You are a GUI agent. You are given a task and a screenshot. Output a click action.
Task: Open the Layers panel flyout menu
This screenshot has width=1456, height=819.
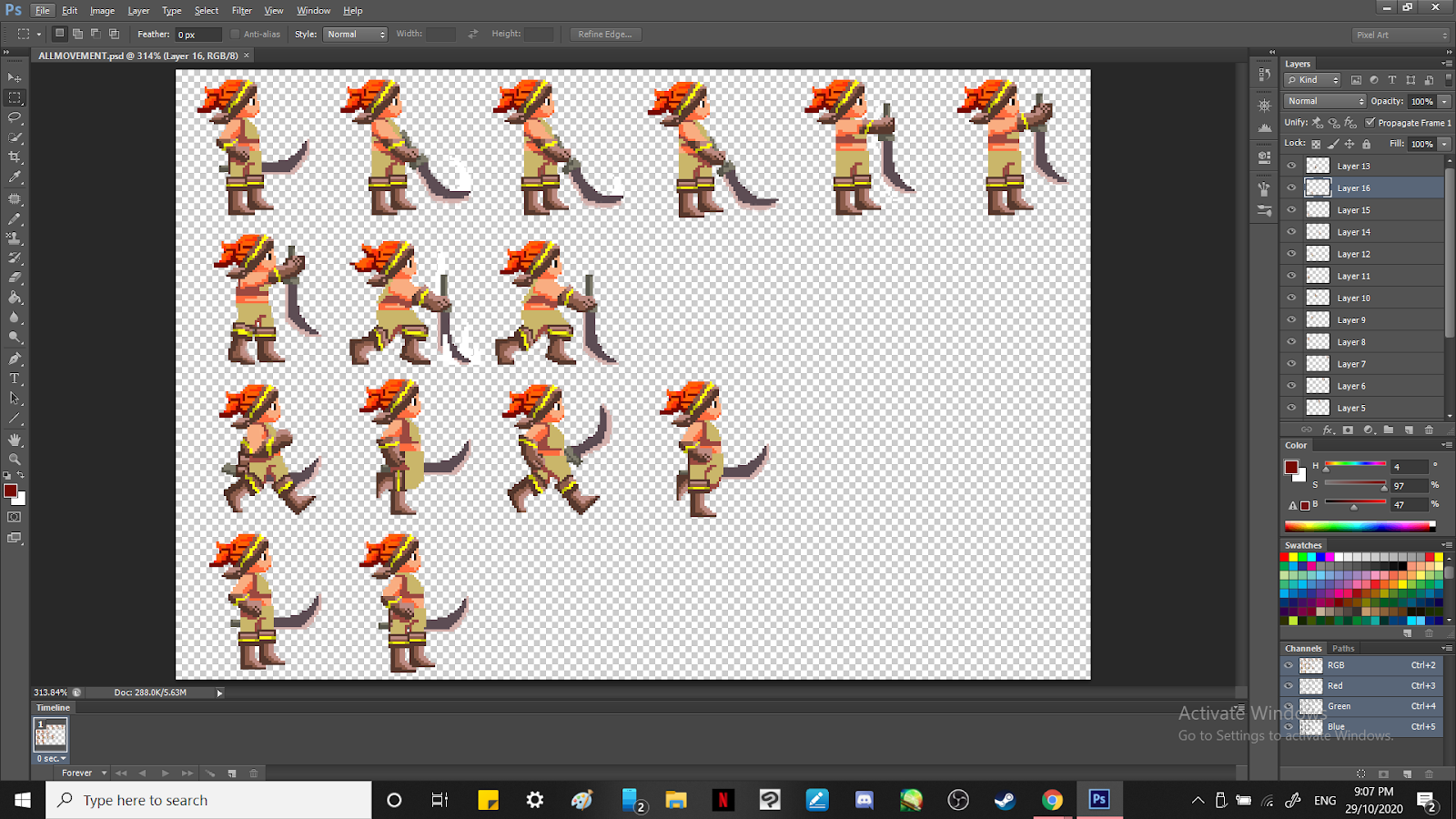coord(1446,64)
